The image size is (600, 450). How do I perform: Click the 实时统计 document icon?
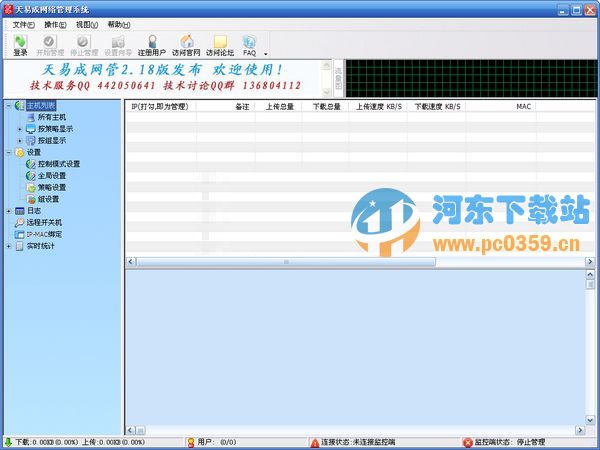(20, 246)
